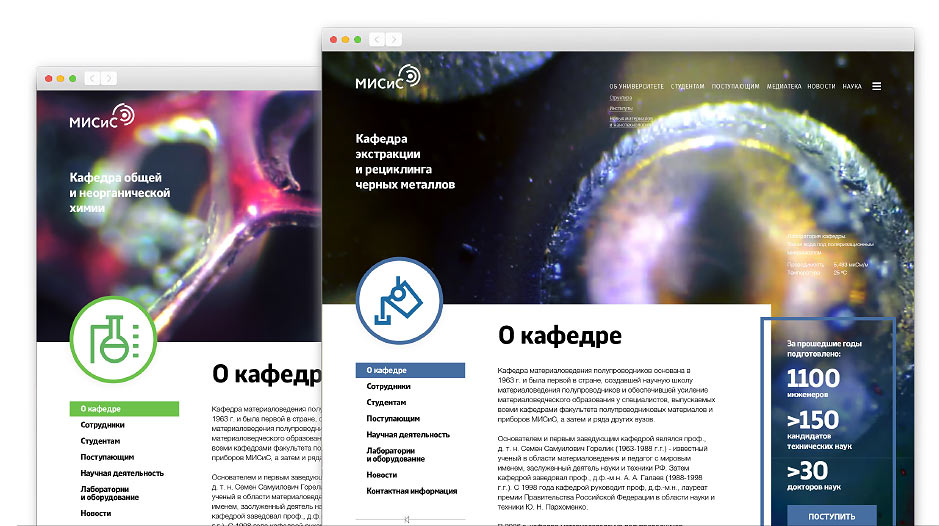Select highlighted green 'О кафедре' sidebar item
This screenshot has width=939, height=526.
(124, 409)
